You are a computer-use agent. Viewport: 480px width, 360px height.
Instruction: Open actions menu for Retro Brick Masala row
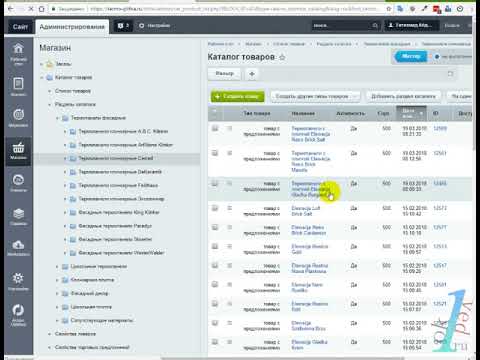point(230,153)
